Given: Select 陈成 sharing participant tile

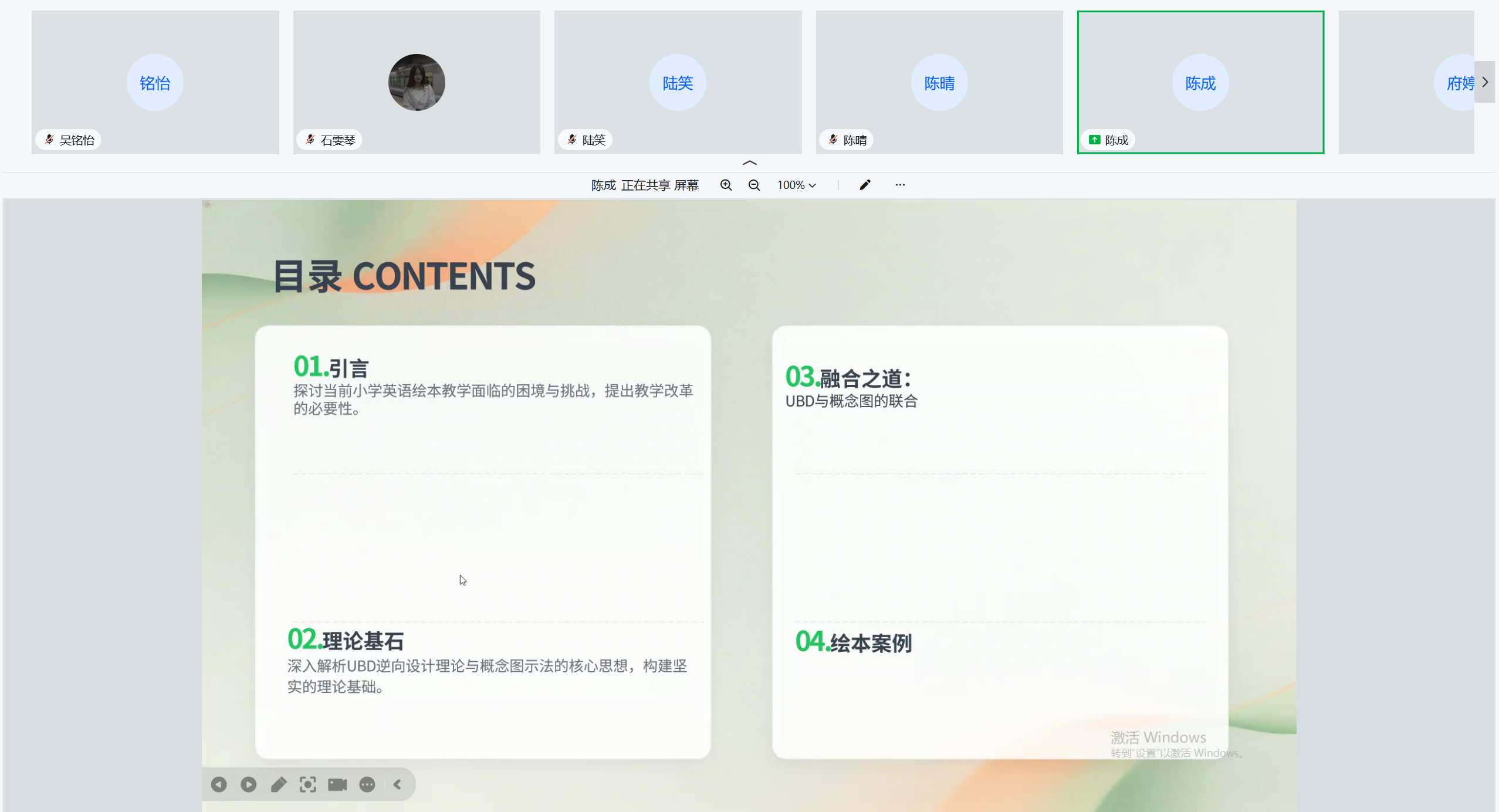Looking at the screenshot, I should point(1200,82).
